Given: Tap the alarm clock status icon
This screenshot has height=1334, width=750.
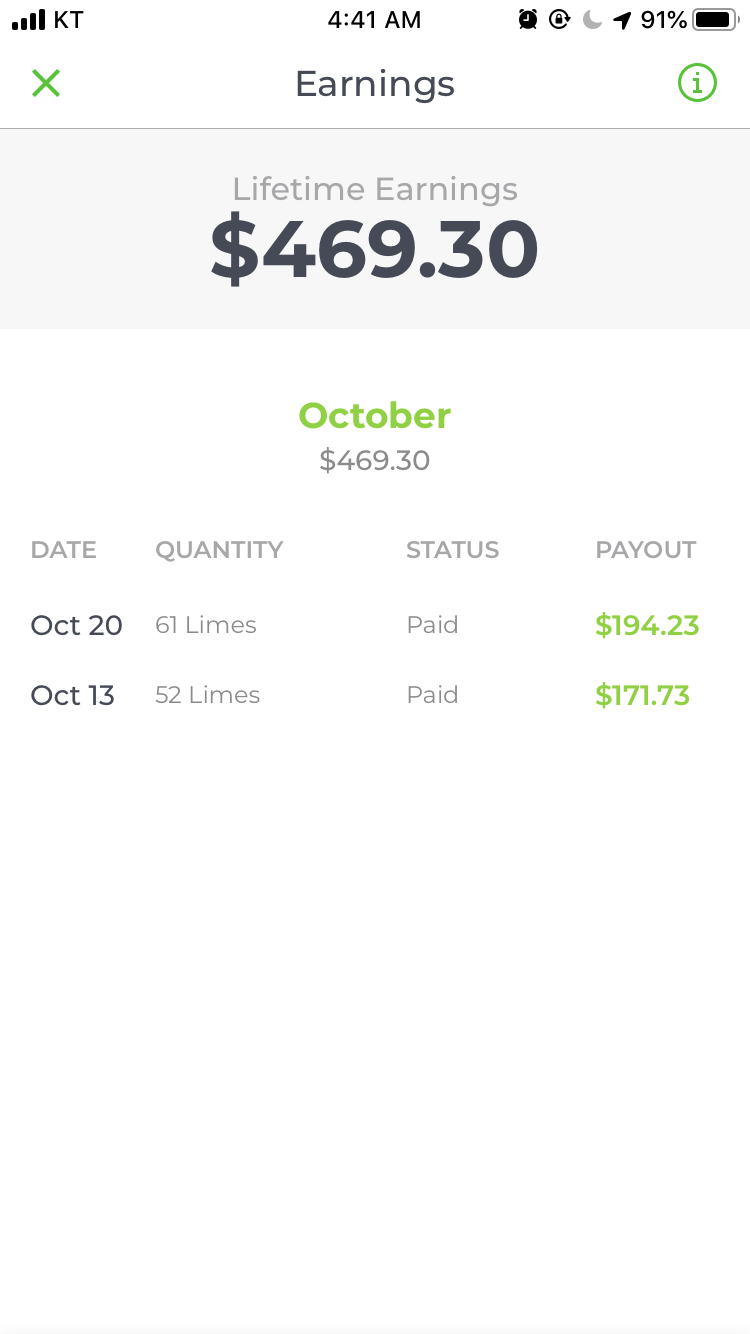Looking at the screenshot, I should click(x=528, y=19).
